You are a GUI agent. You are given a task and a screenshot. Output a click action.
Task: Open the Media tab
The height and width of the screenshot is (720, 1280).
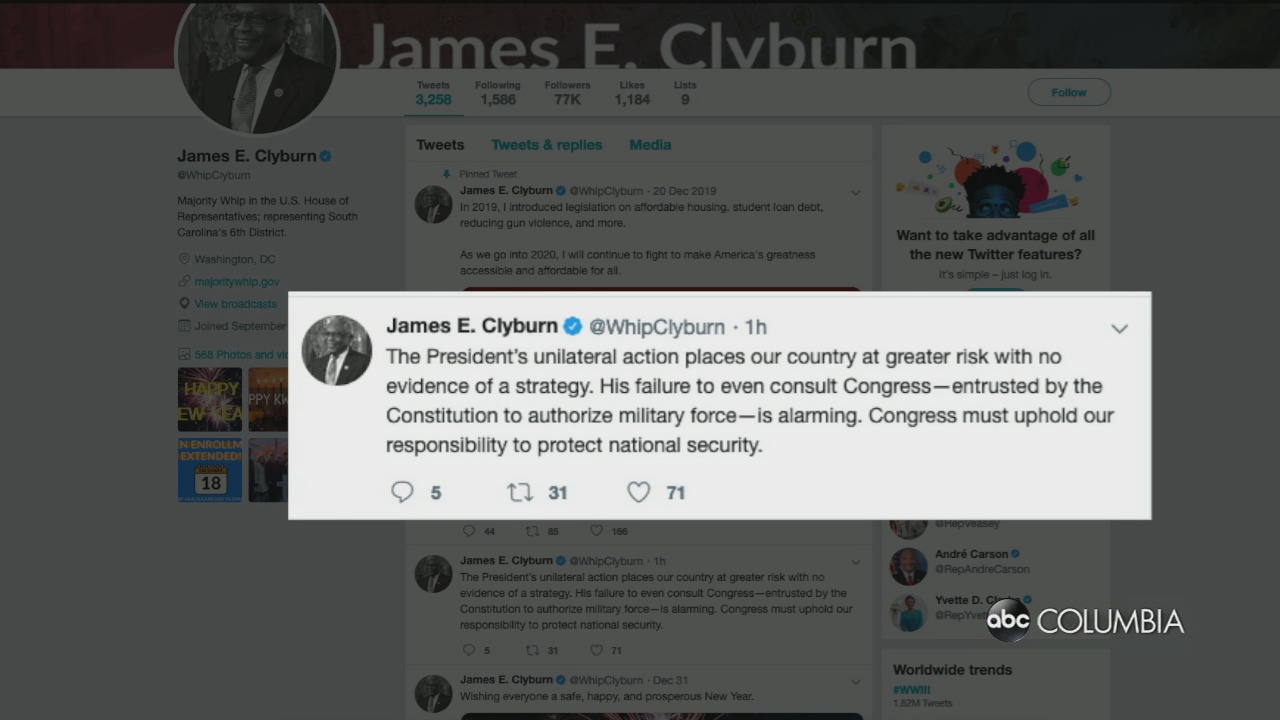pos(650,145)
